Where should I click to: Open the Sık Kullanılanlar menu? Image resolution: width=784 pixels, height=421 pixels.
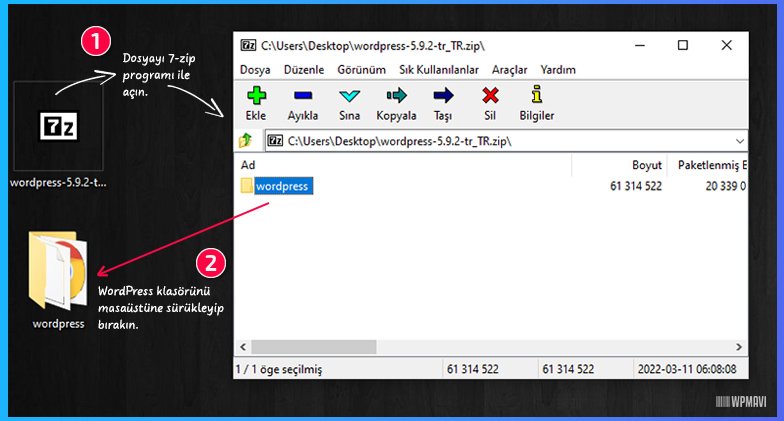pyautogui.click(x=438, y=70)
